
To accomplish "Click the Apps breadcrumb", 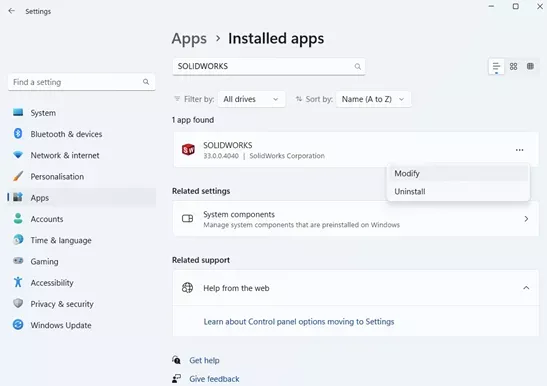I will pyautogui.click(x=189, y=39).
